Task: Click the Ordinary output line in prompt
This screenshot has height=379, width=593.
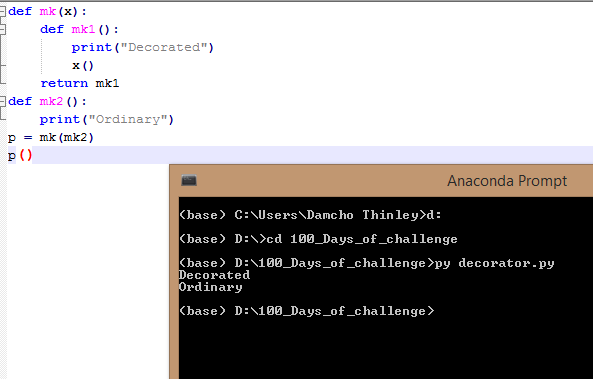Action: pyautogui.click(x=211, y=287)
